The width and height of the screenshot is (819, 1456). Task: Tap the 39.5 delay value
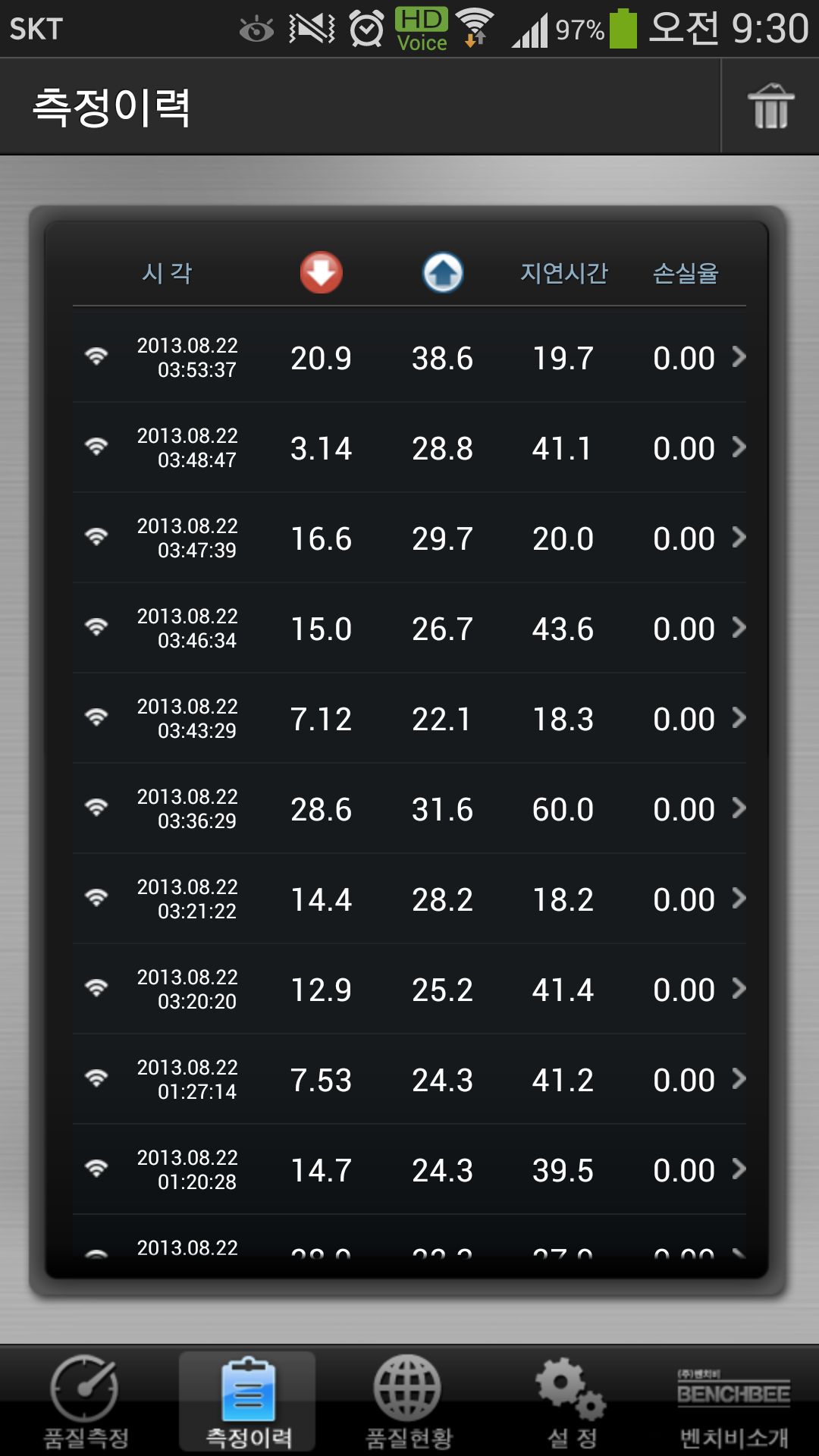(563, 1170)
